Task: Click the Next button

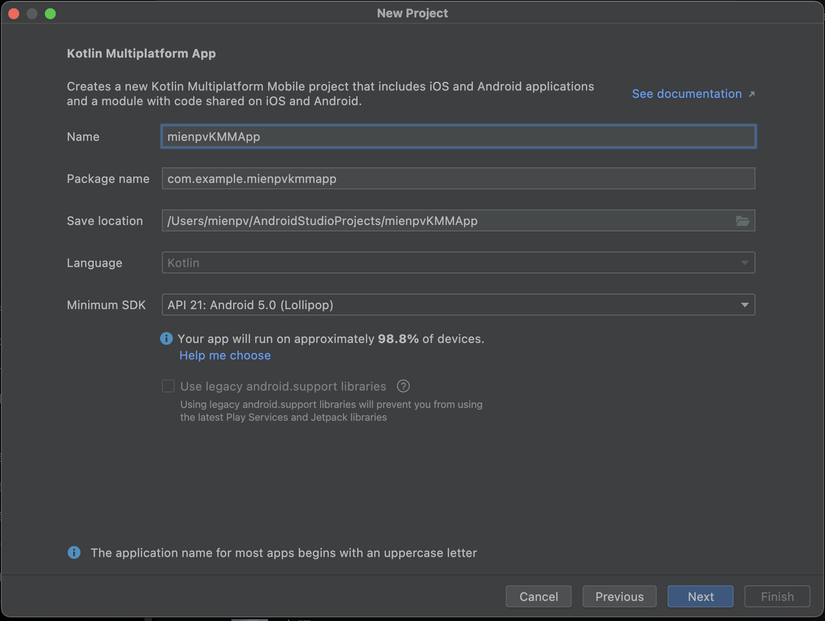Action: click(x=700, y=596)
